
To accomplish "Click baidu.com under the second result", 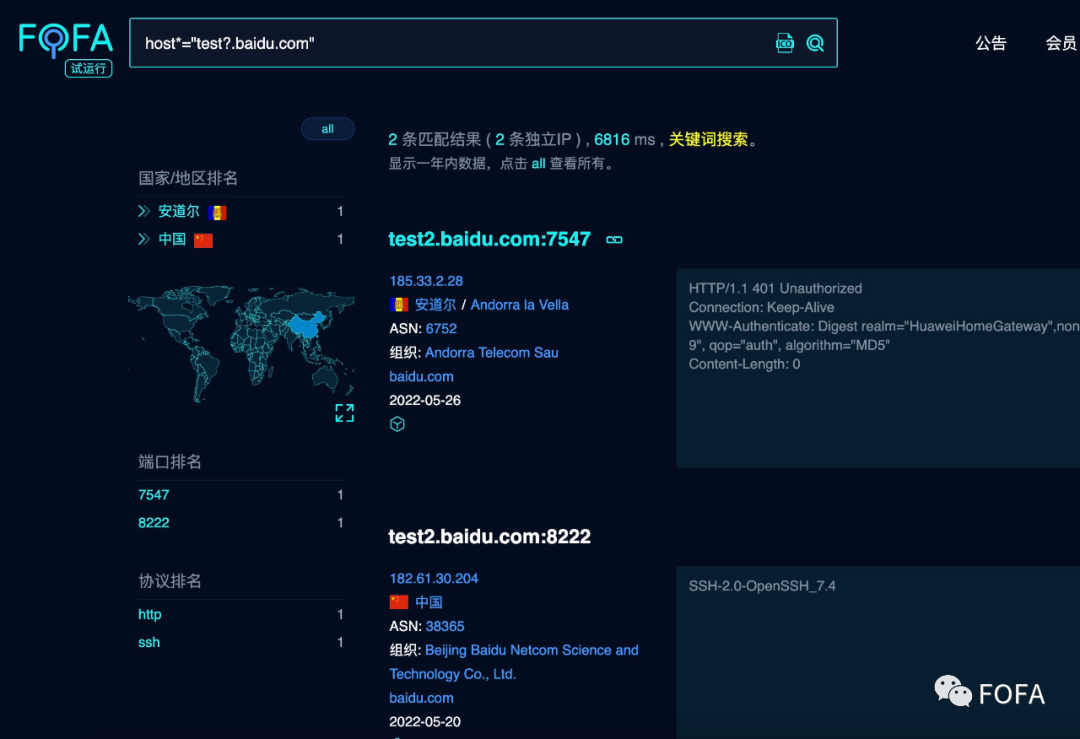I will [422, 698].
